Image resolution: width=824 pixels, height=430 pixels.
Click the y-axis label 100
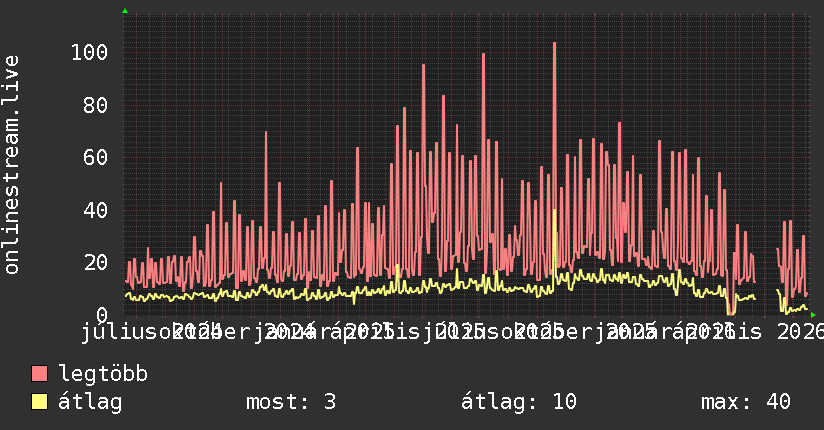(x=89, y=53)
